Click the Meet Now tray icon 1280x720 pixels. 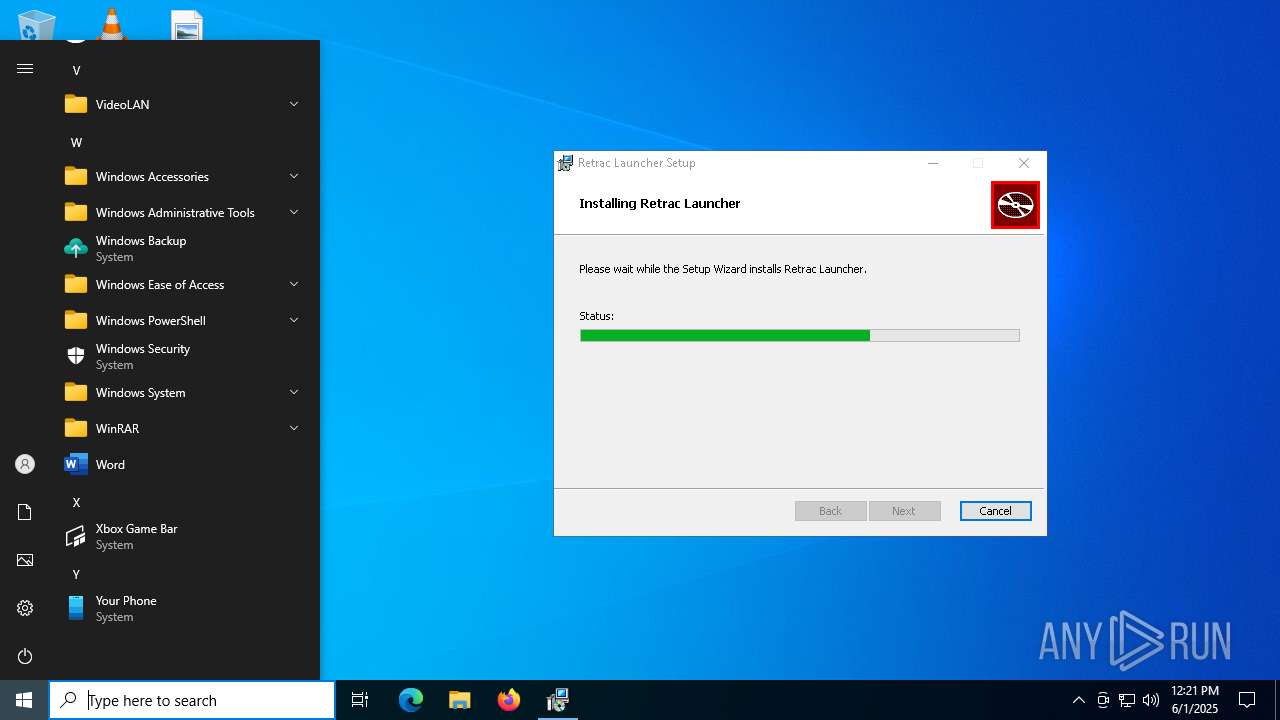click(x=1103, y=700)
